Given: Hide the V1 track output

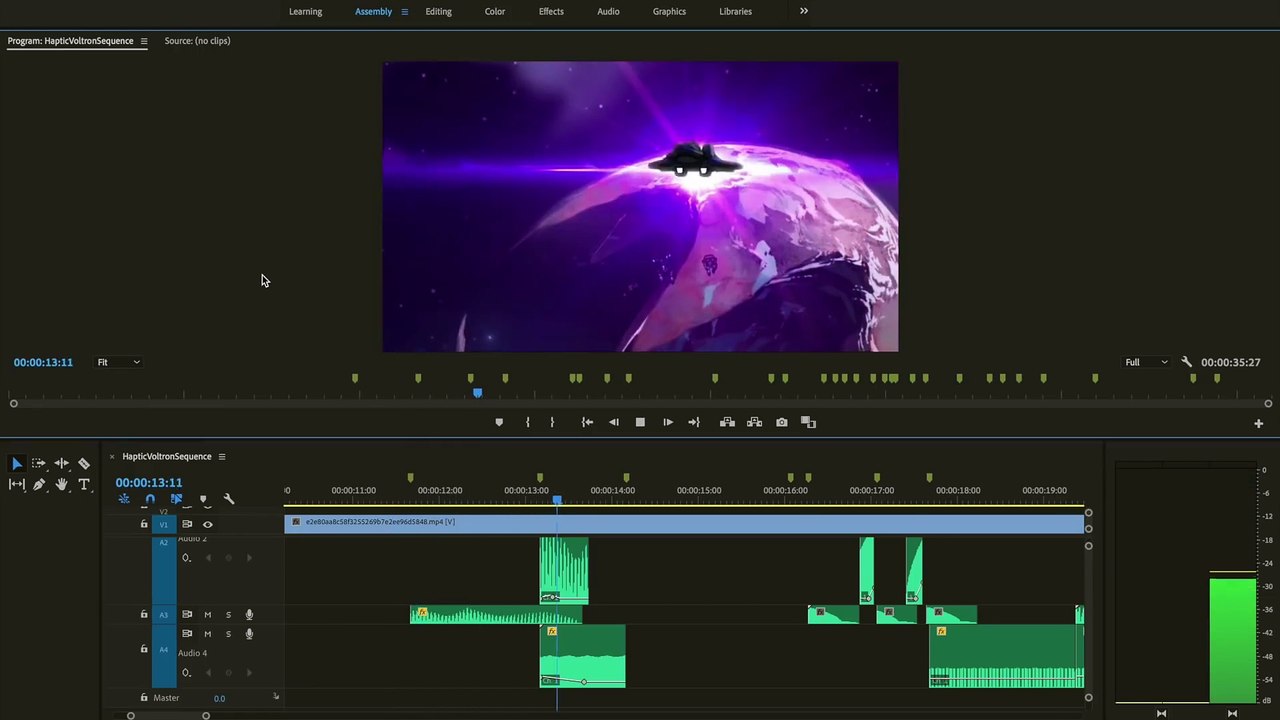Looking at the screenshot, I should 208,524.
